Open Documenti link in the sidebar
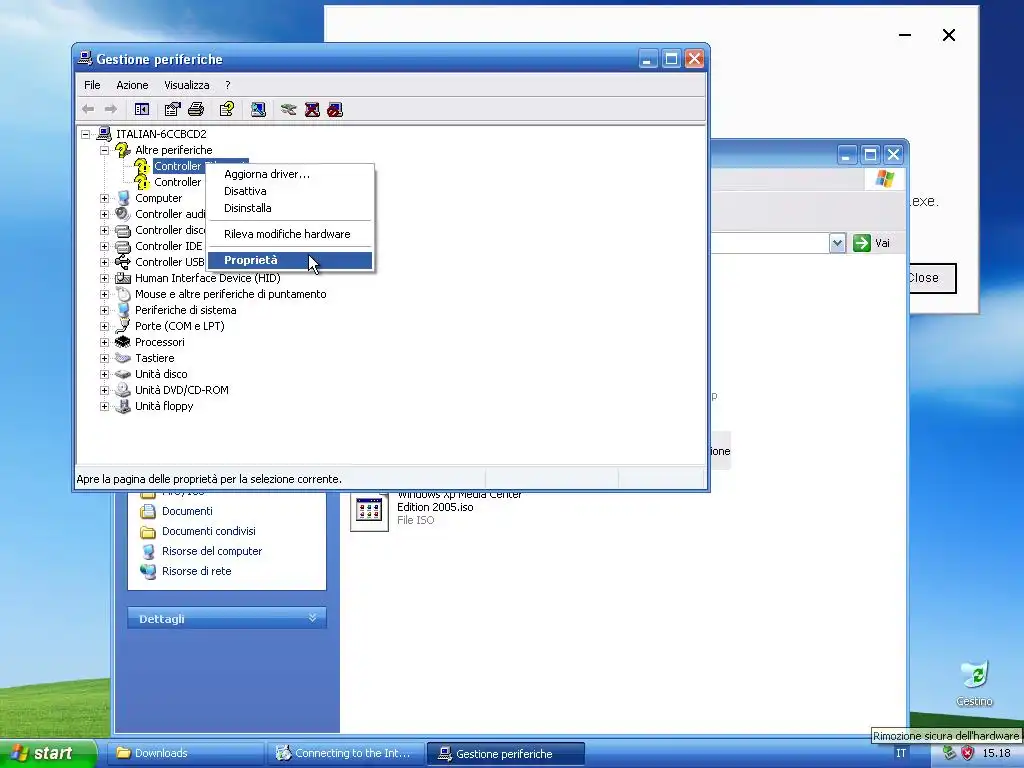 (x=187, y=511)
